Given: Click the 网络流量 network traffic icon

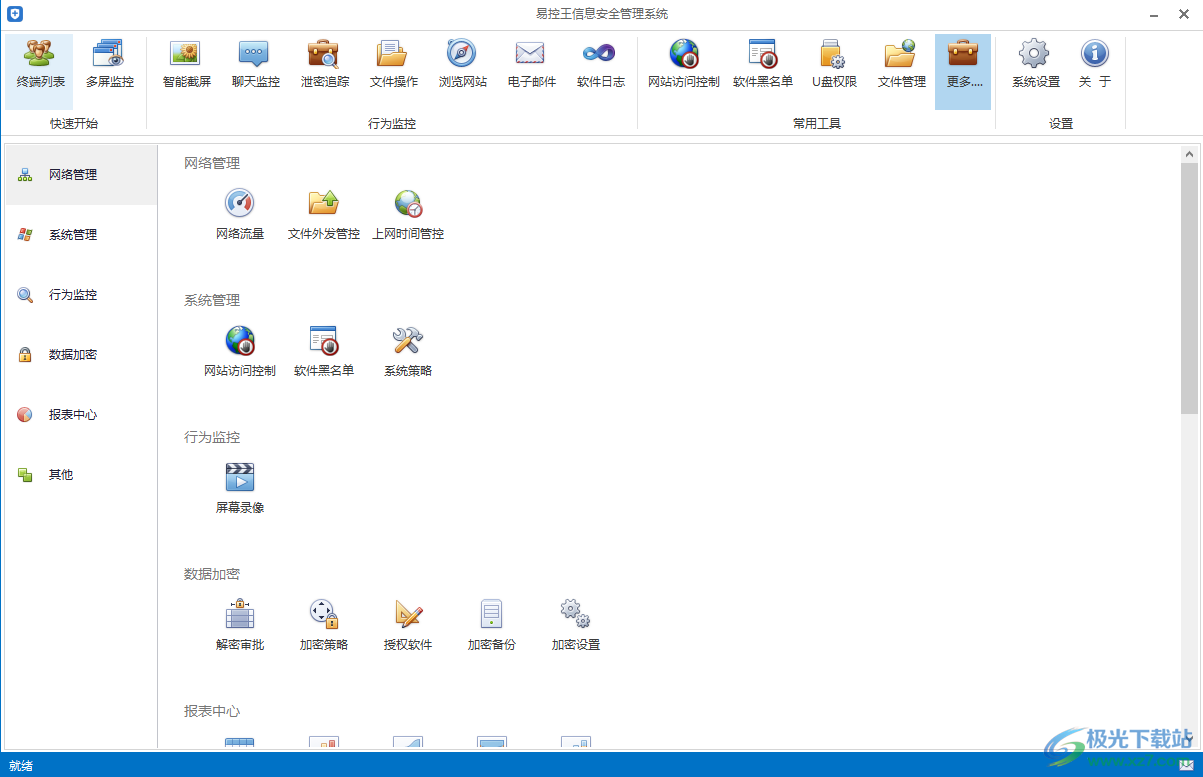Looking at the screenshot, I should click(x=240, y=214).
